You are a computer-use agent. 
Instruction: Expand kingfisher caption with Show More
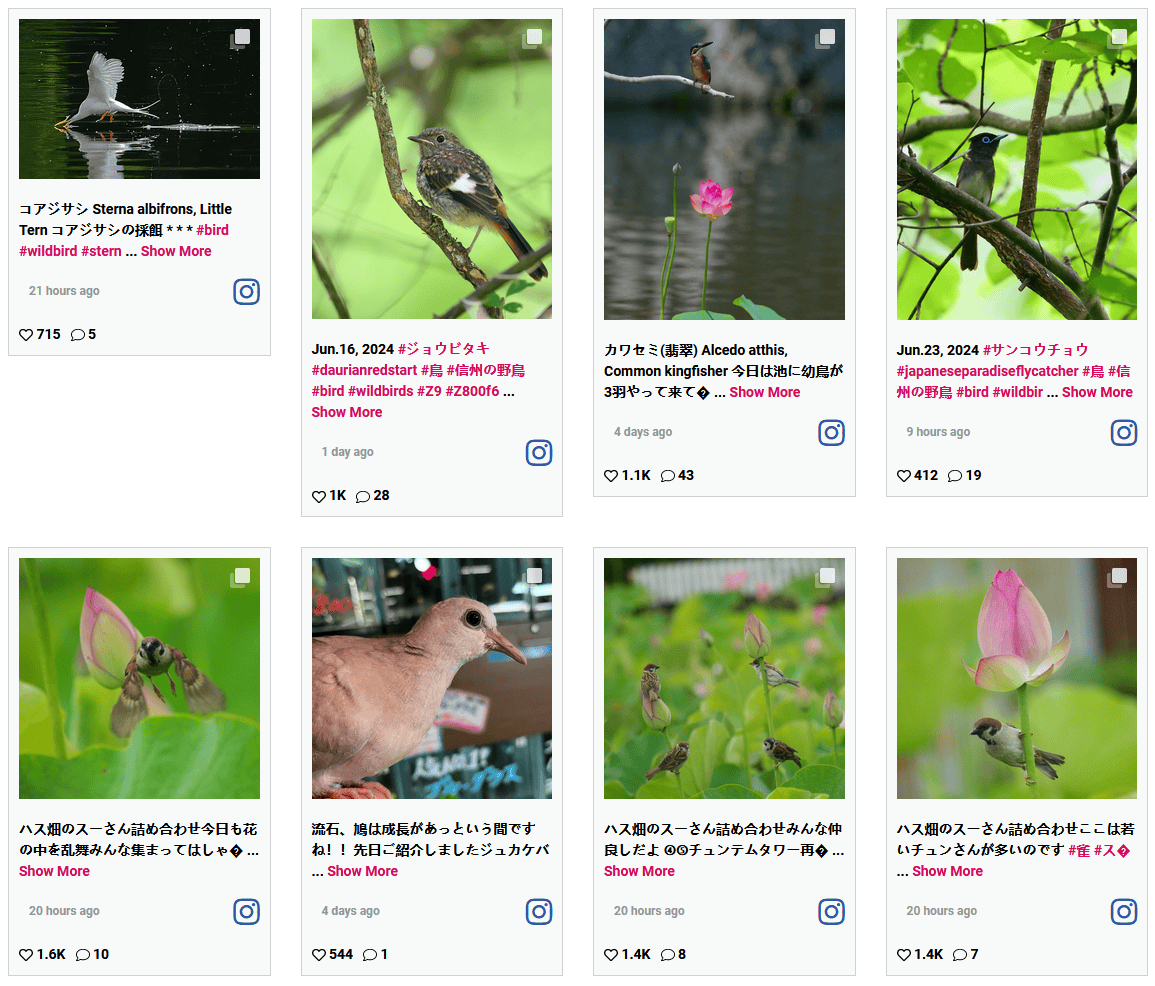pyautogui.click(x=765, y=392)
